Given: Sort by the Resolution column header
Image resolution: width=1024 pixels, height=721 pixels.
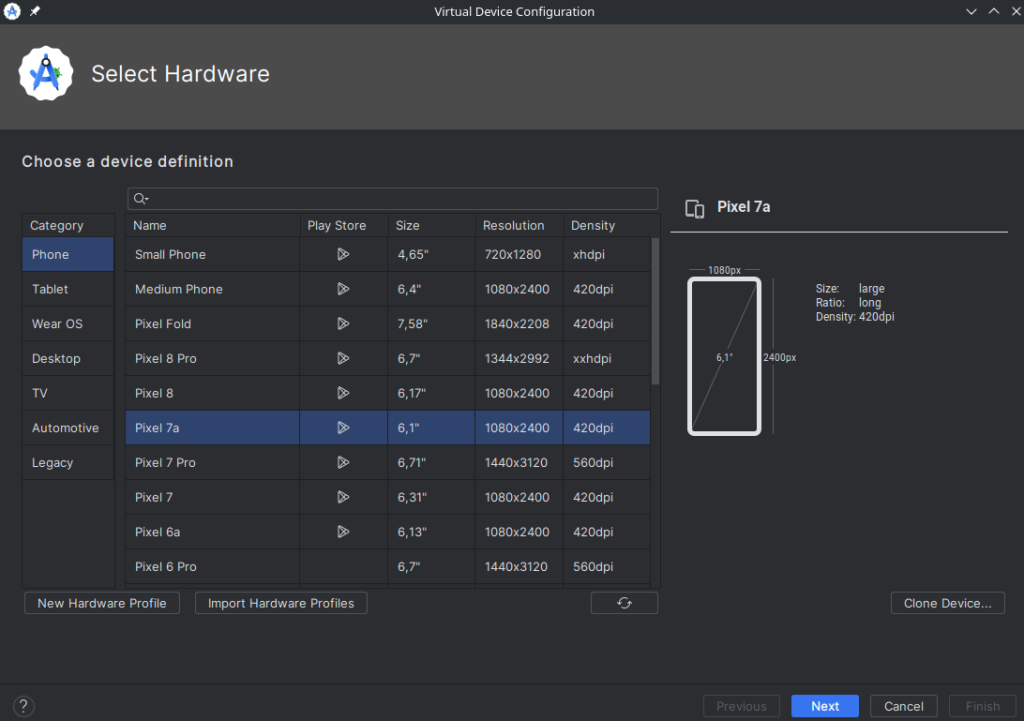Looking at the screenshot, I should point(513,225).
